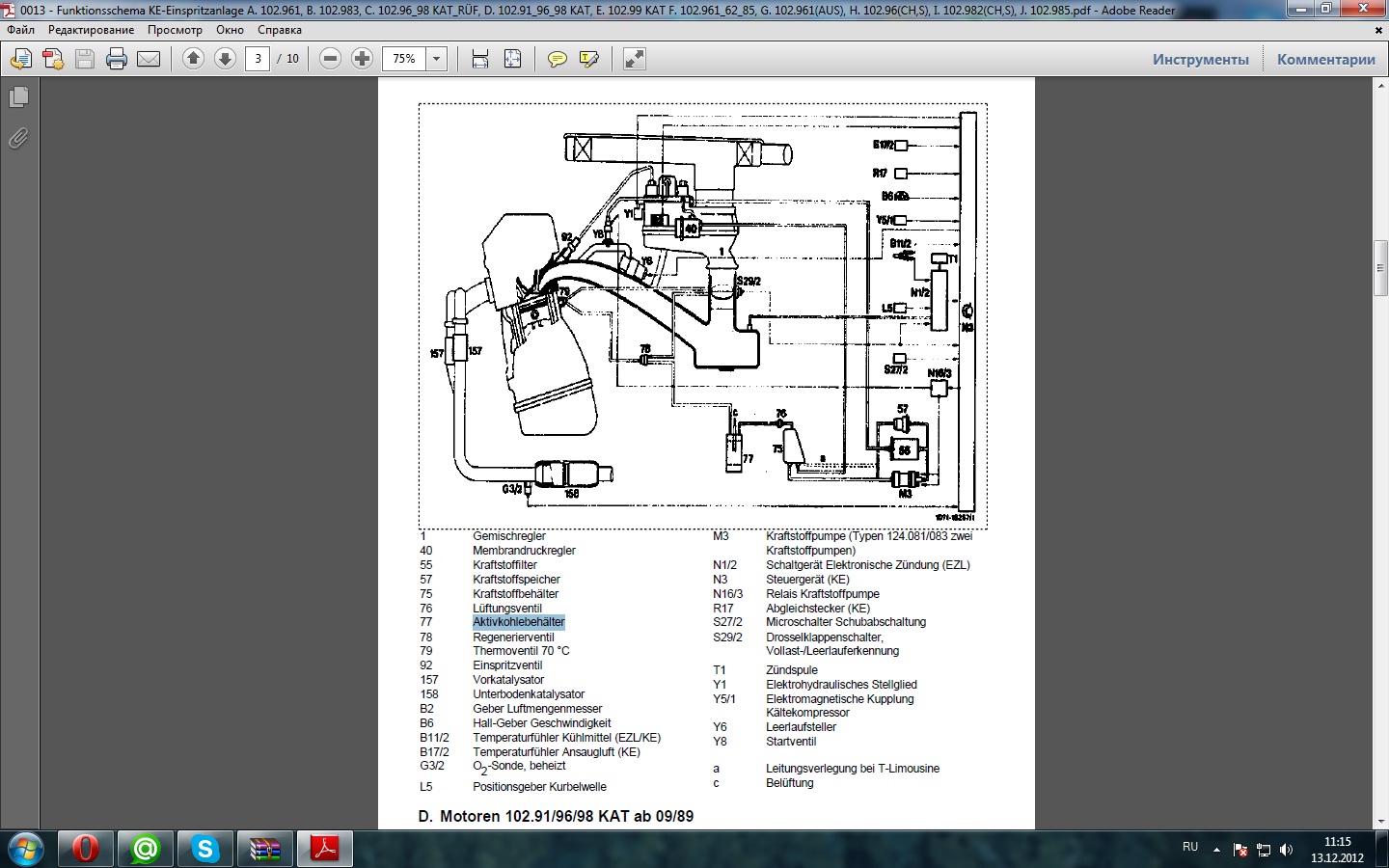Open Skype from taskbar
1389x868 pixels.
tap(204, 849)
